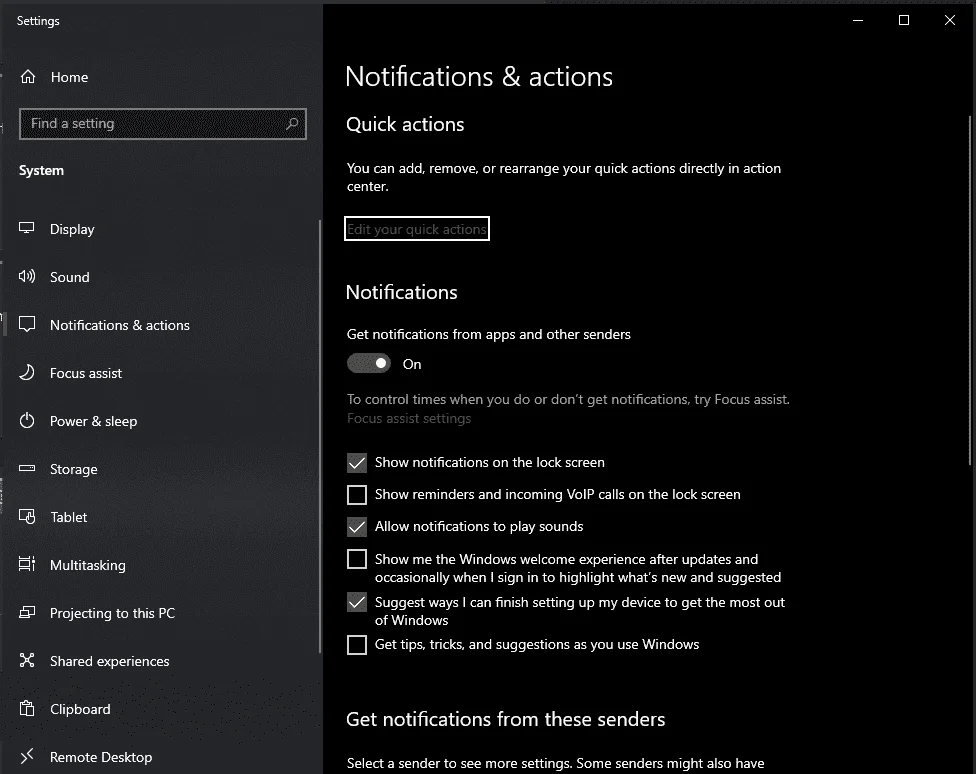Uncheck Suggest ways I can finish setting up
The image size is (976, 774).
(357, 602)
